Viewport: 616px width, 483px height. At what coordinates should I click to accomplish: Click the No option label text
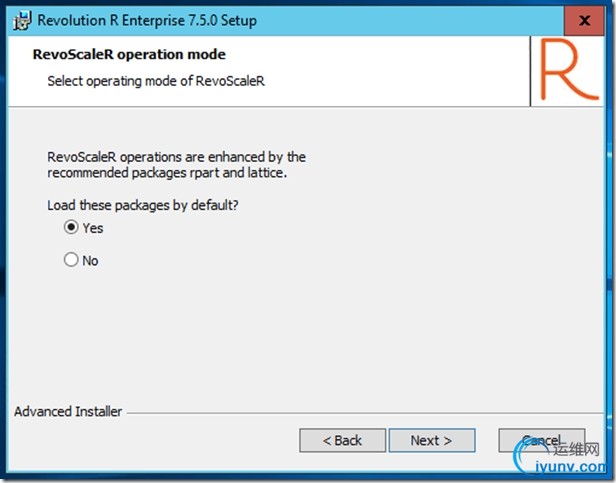[91, 261]
